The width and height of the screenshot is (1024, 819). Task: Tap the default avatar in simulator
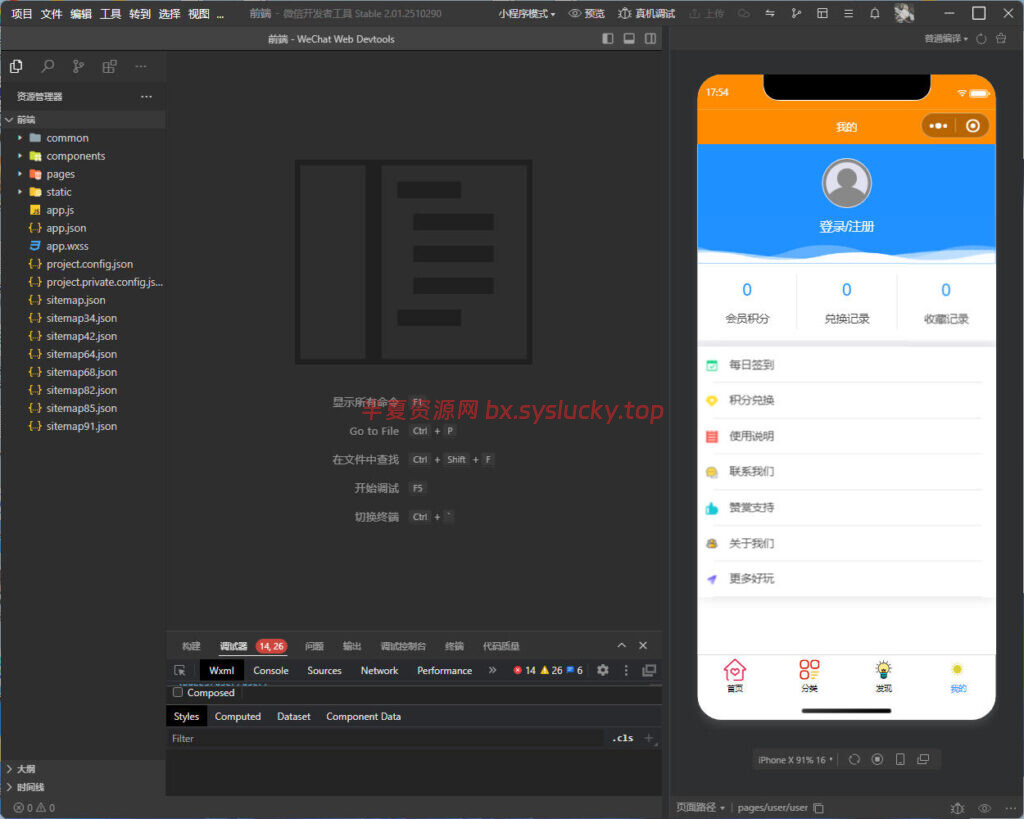(846, 184)
